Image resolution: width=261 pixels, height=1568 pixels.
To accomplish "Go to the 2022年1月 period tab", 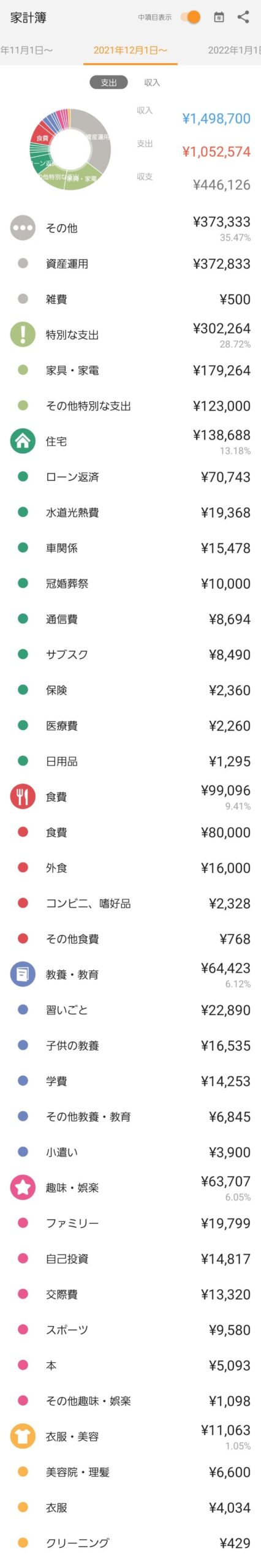I will coord(234,50).
